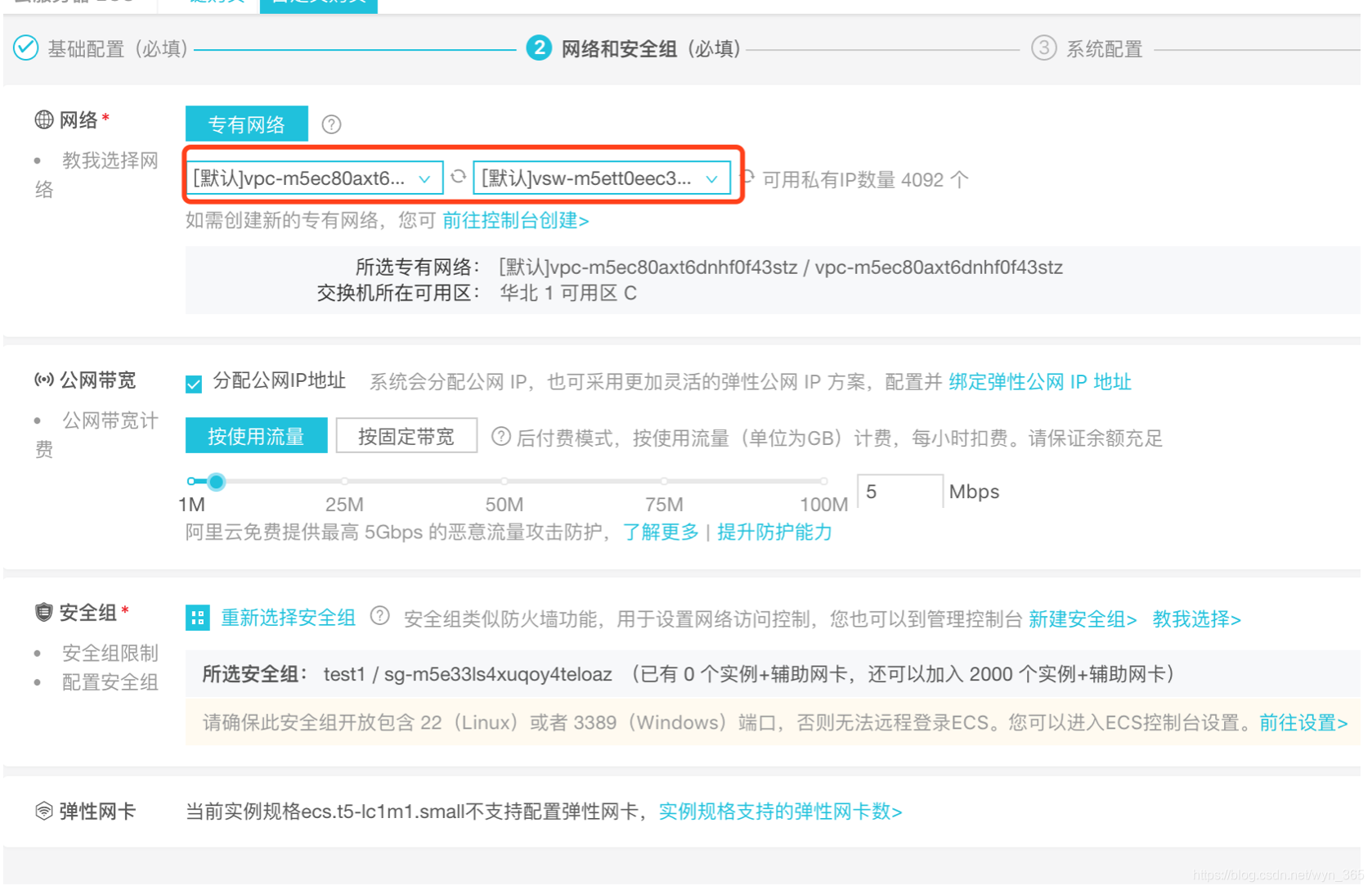Open 教我选择 security group link
The width and height of the screenshot is (1372, 890).
coord(1197,619)
